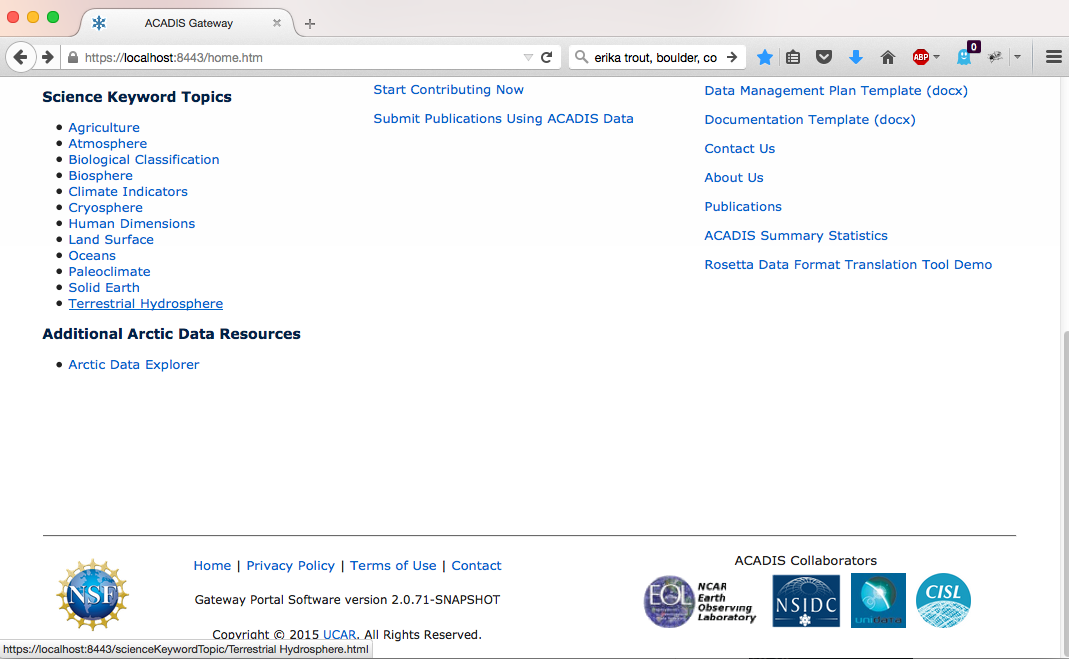The width and height of the screenshot is (1069, 659).
Task: Expand the Adblock Plus dropdown arrow
Action: (937, 58)
